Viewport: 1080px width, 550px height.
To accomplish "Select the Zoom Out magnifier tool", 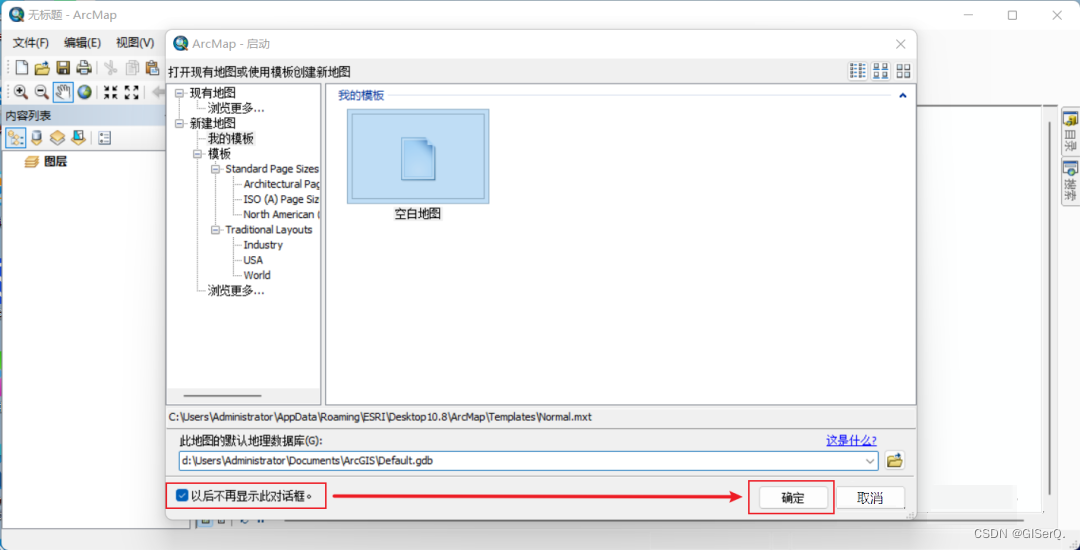I will tap(42, 92).
